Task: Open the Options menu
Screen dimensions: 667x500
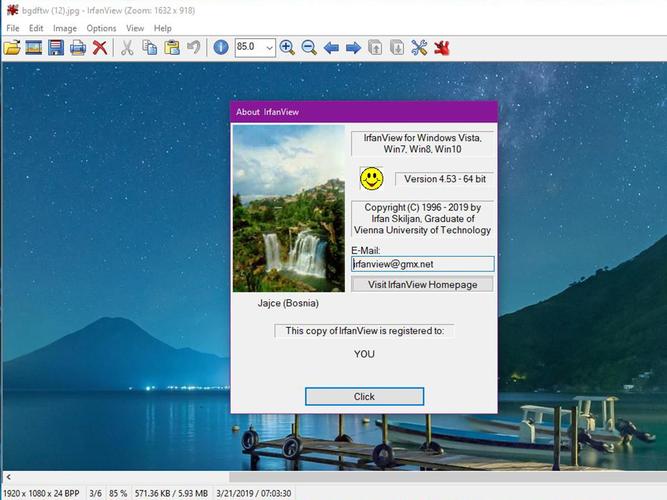Action: 101,28
